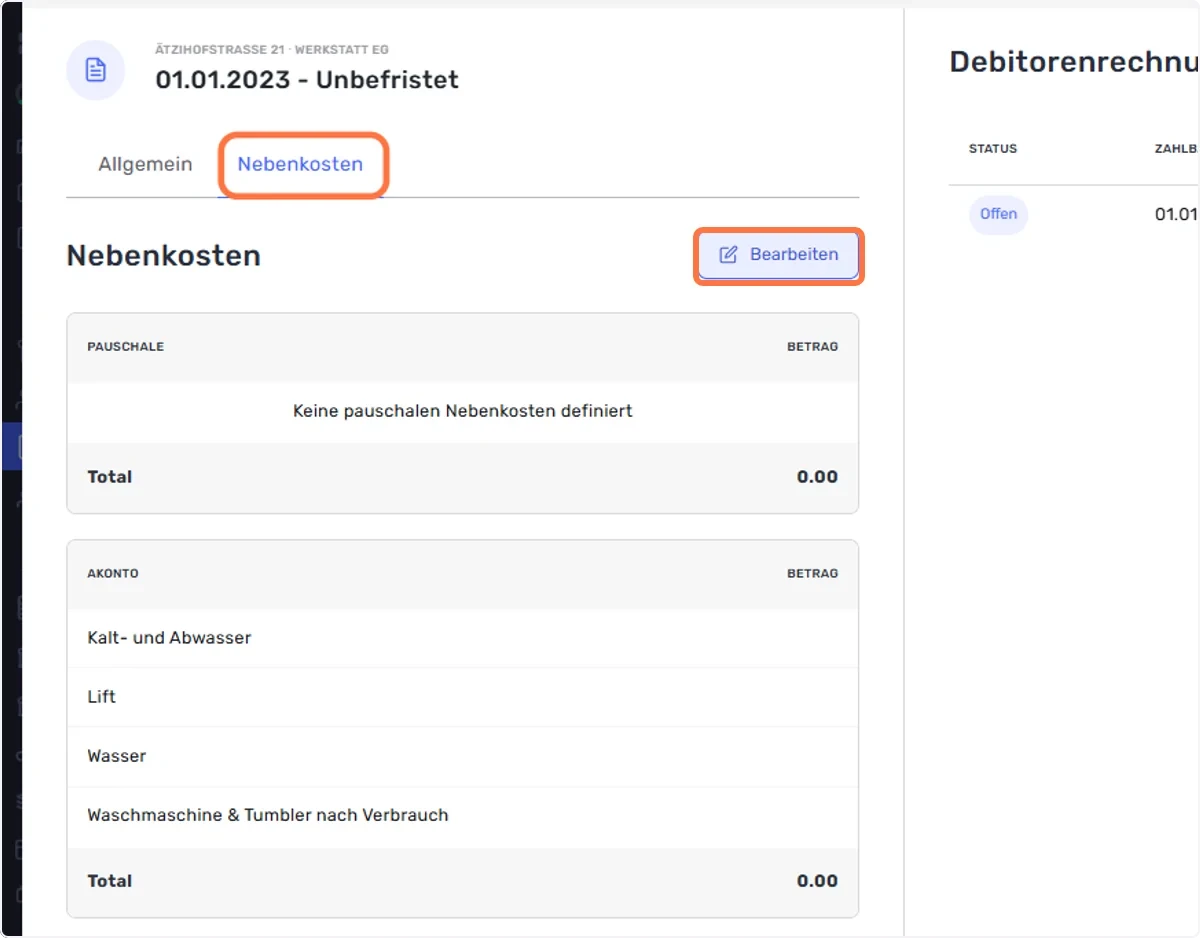Click the Debitorenrechnungen heading
This screenshot has width=1200, height=938.
(x=1074, y=62)
